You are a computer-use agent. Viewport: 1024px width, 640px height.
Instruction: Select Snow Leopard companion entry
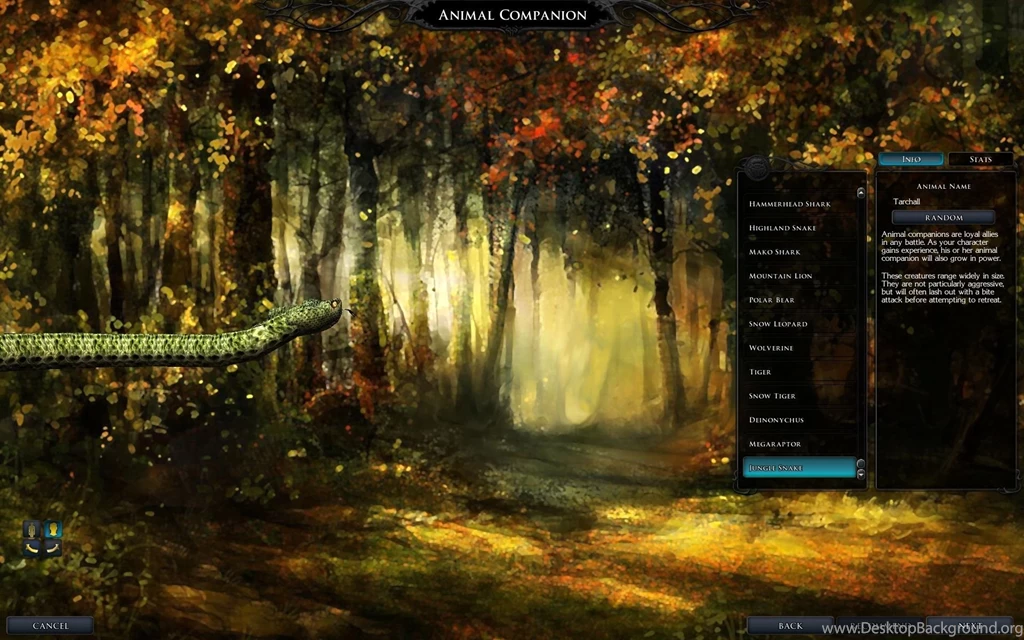pos(778,324)
